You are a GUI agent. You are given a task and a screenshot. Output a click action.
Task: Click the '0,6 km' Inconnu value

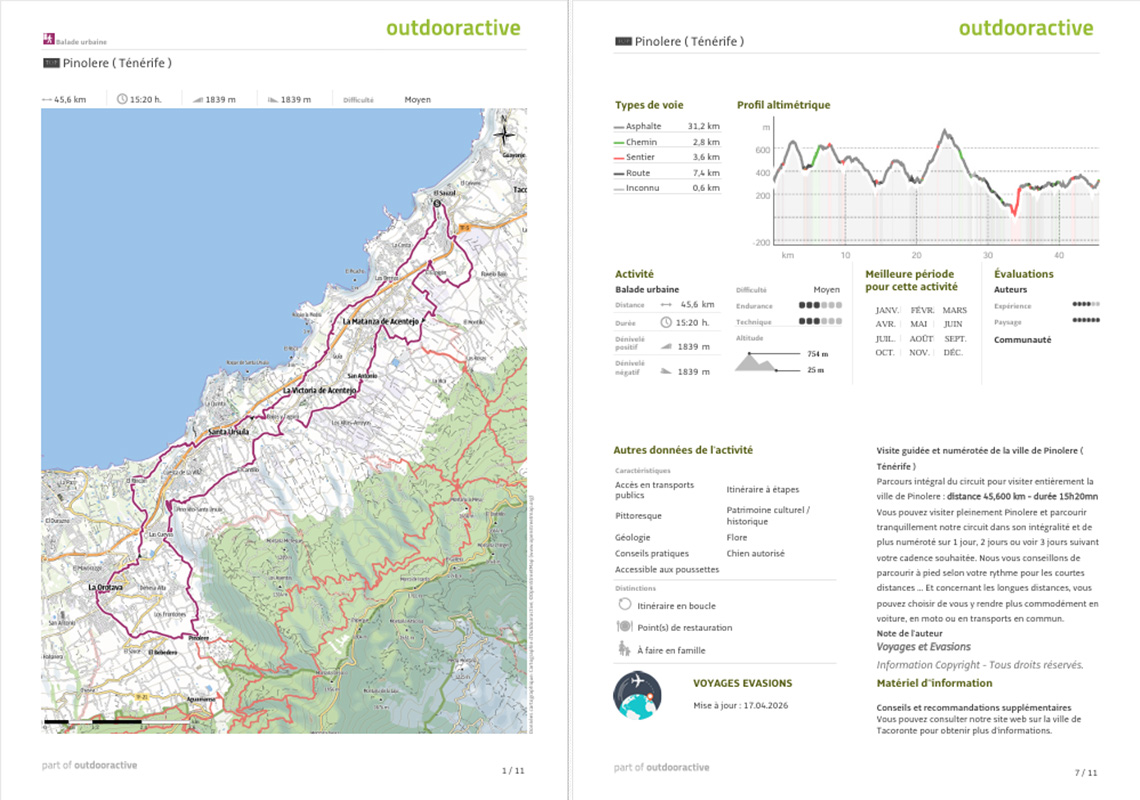point(706,188)
